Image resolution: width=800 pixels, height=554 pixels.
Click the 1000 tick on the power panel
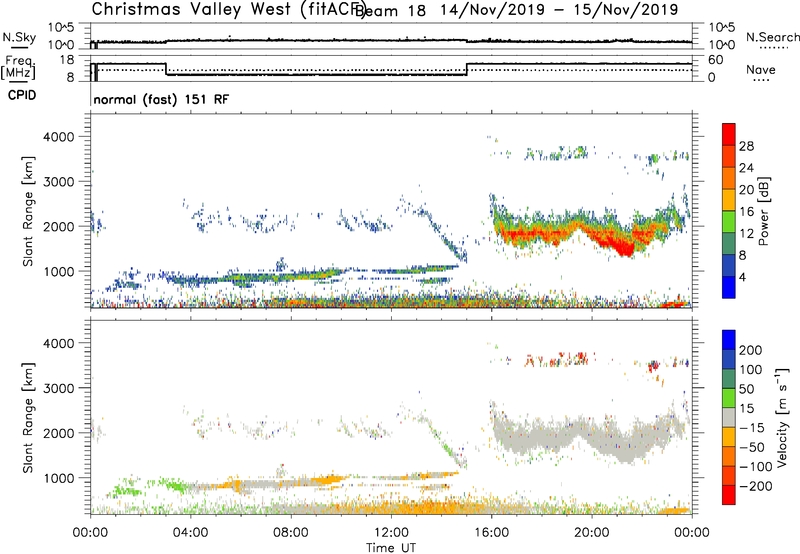[x=60, y=271]
